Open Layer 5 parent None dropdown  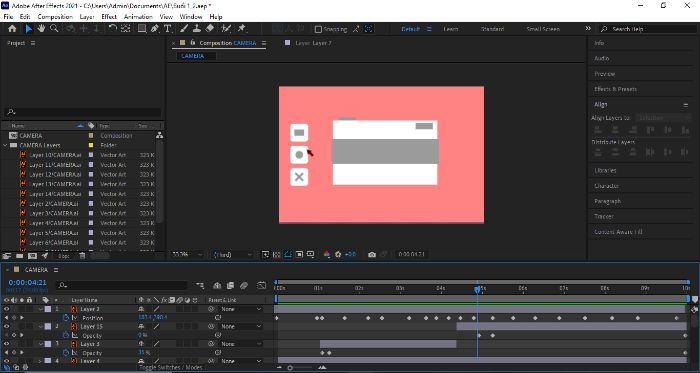point(241,344)
